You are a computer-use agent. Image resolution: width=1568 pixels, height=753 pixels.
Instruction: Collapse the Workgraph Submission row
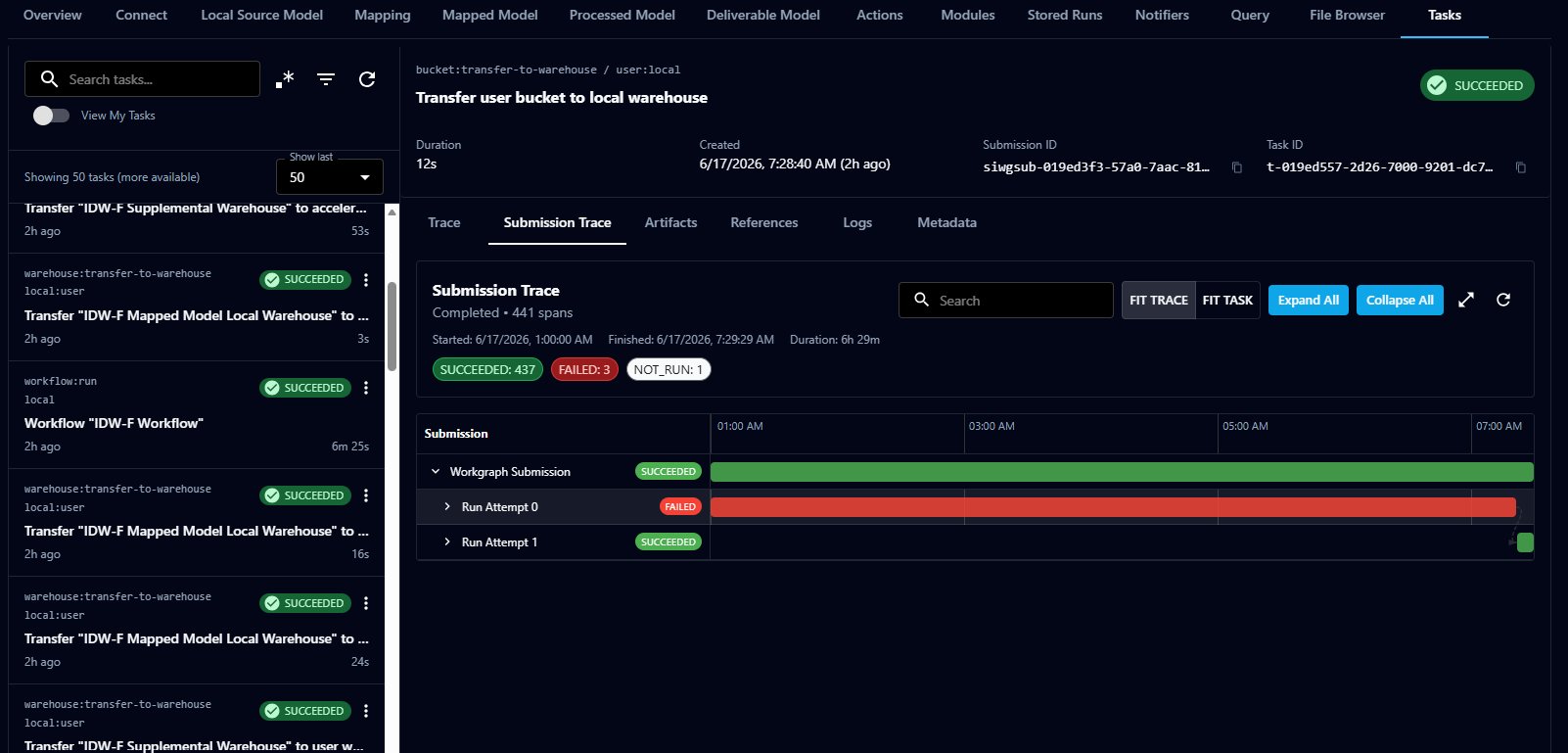click(x=436, y=471)
